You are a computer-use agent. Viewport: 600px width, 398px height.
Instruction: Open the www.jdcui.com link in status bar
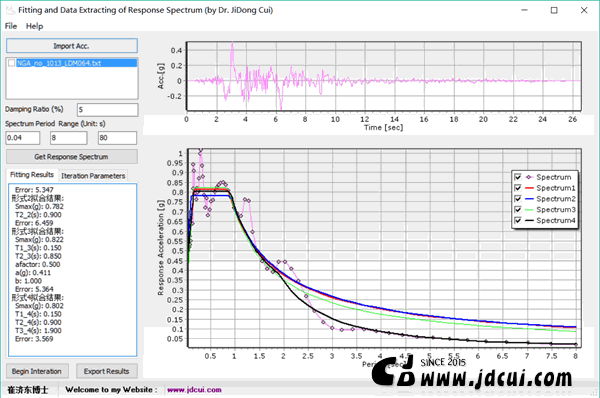coord(194,390)
